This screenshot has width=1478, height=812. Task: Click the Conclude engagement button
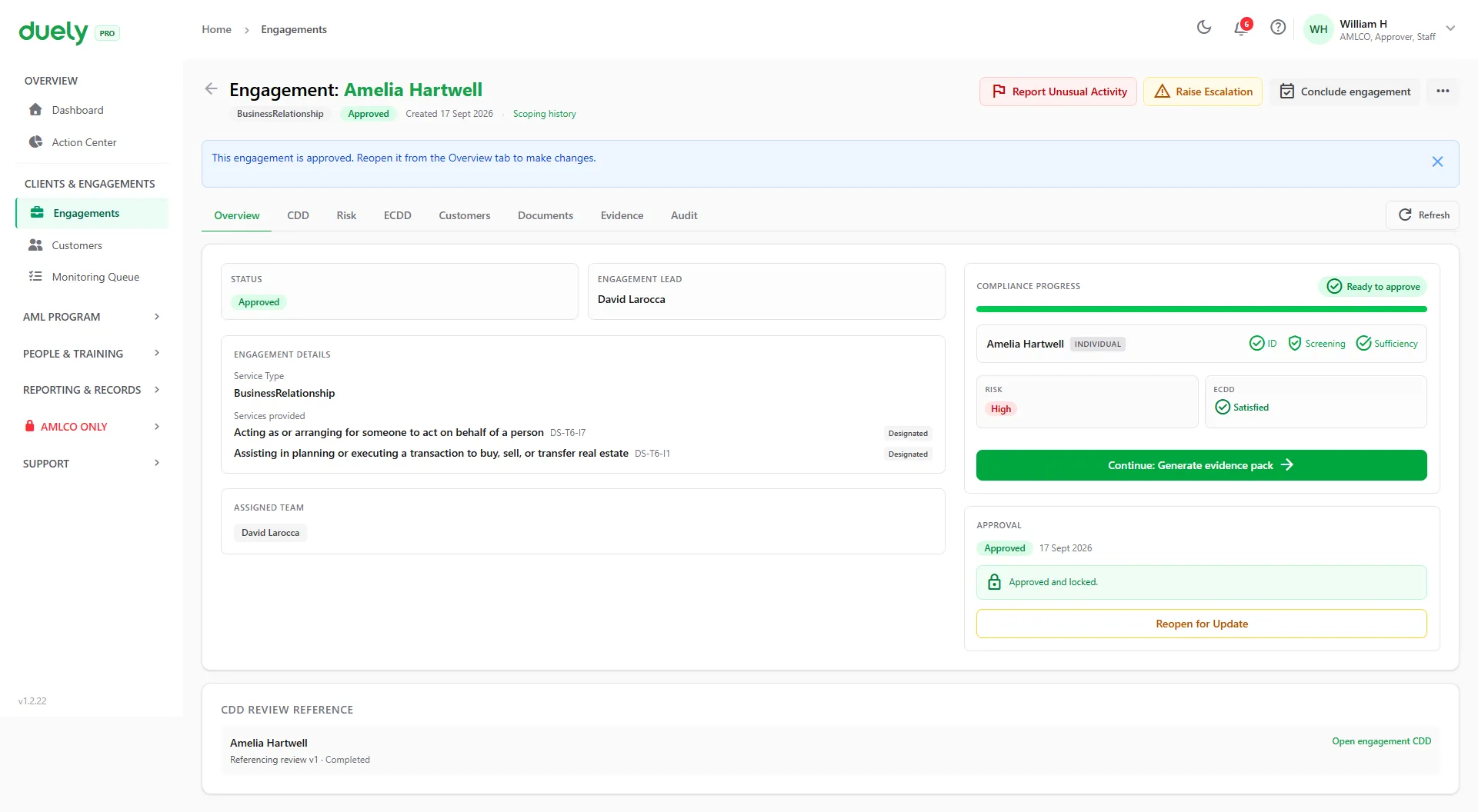pos(1345,92)
